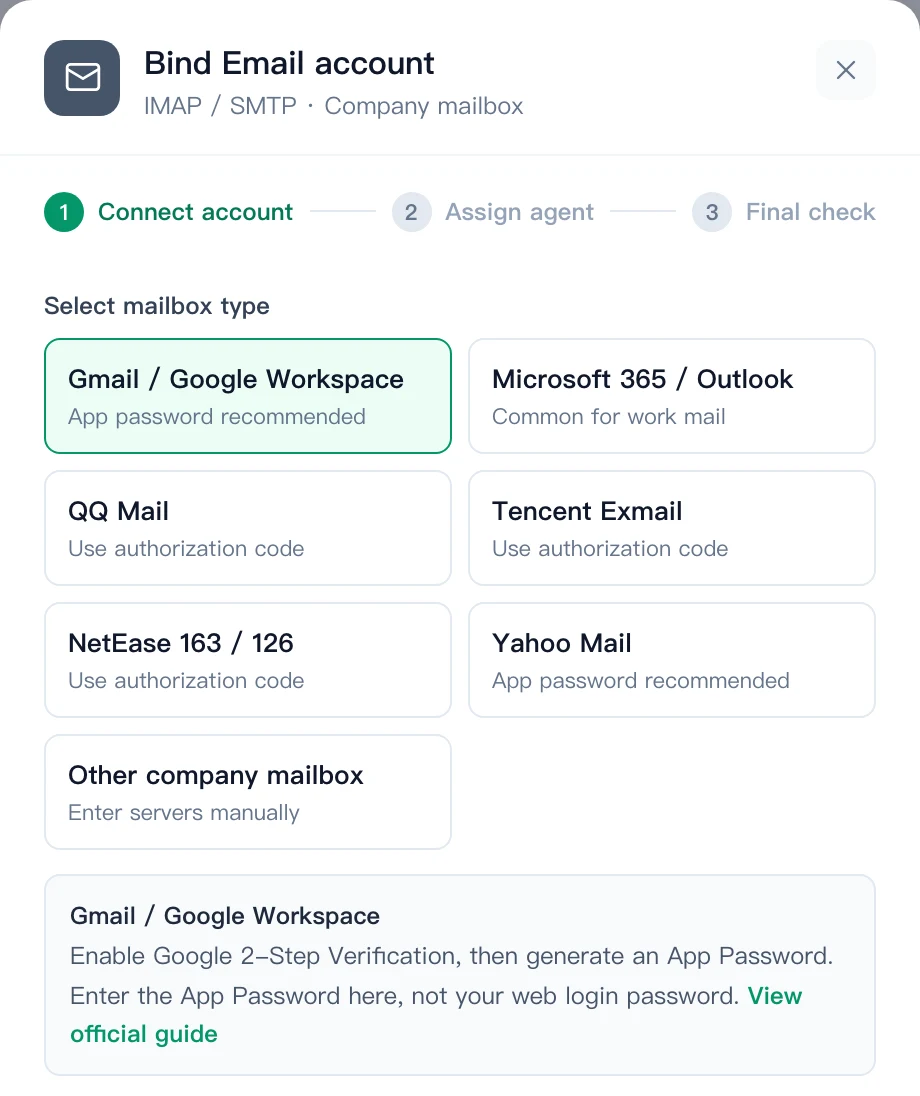
Task: Select Gmail / Google Workspace mailbox type
Action: click(x=247, y=396)
